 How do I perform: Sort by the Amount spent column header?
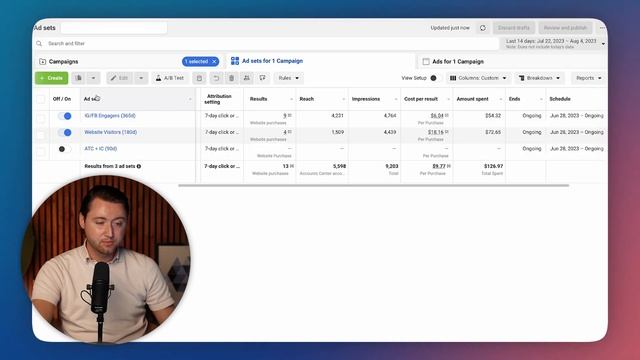tap(472, 99)
